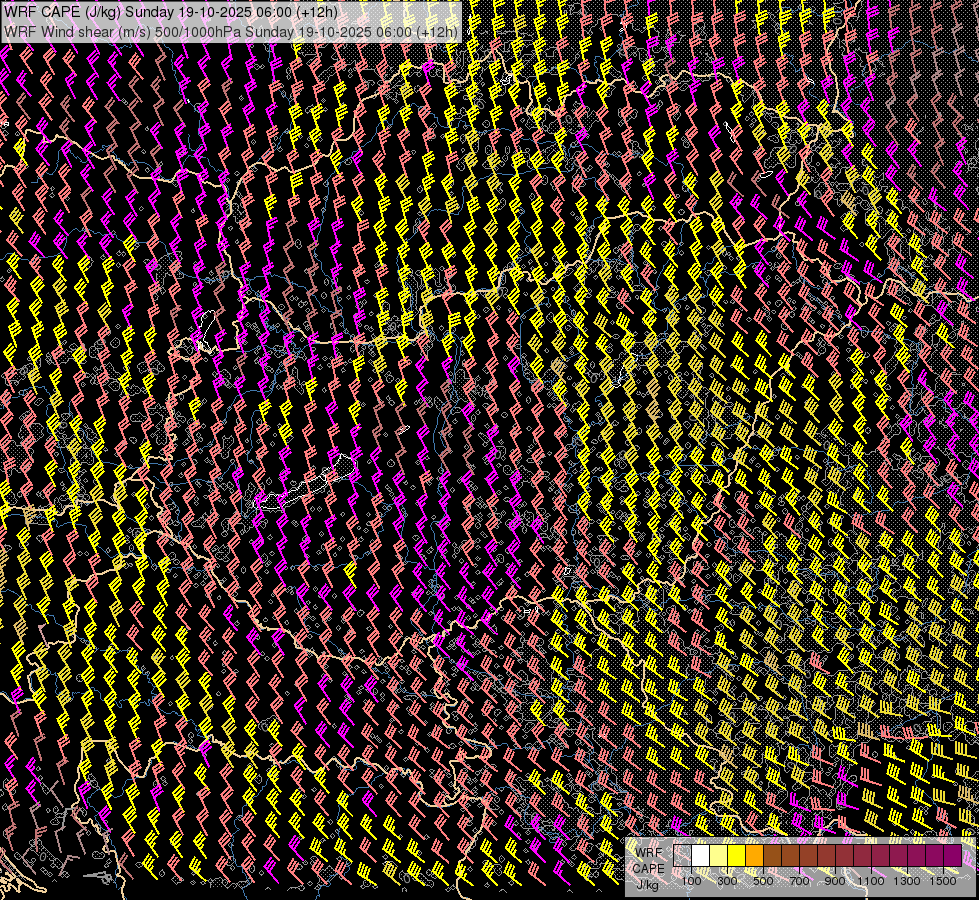The height and width of the screenshot is (900, 979).
Task: Click the transparent swatch below 100
Action: (x=682, y=856)
